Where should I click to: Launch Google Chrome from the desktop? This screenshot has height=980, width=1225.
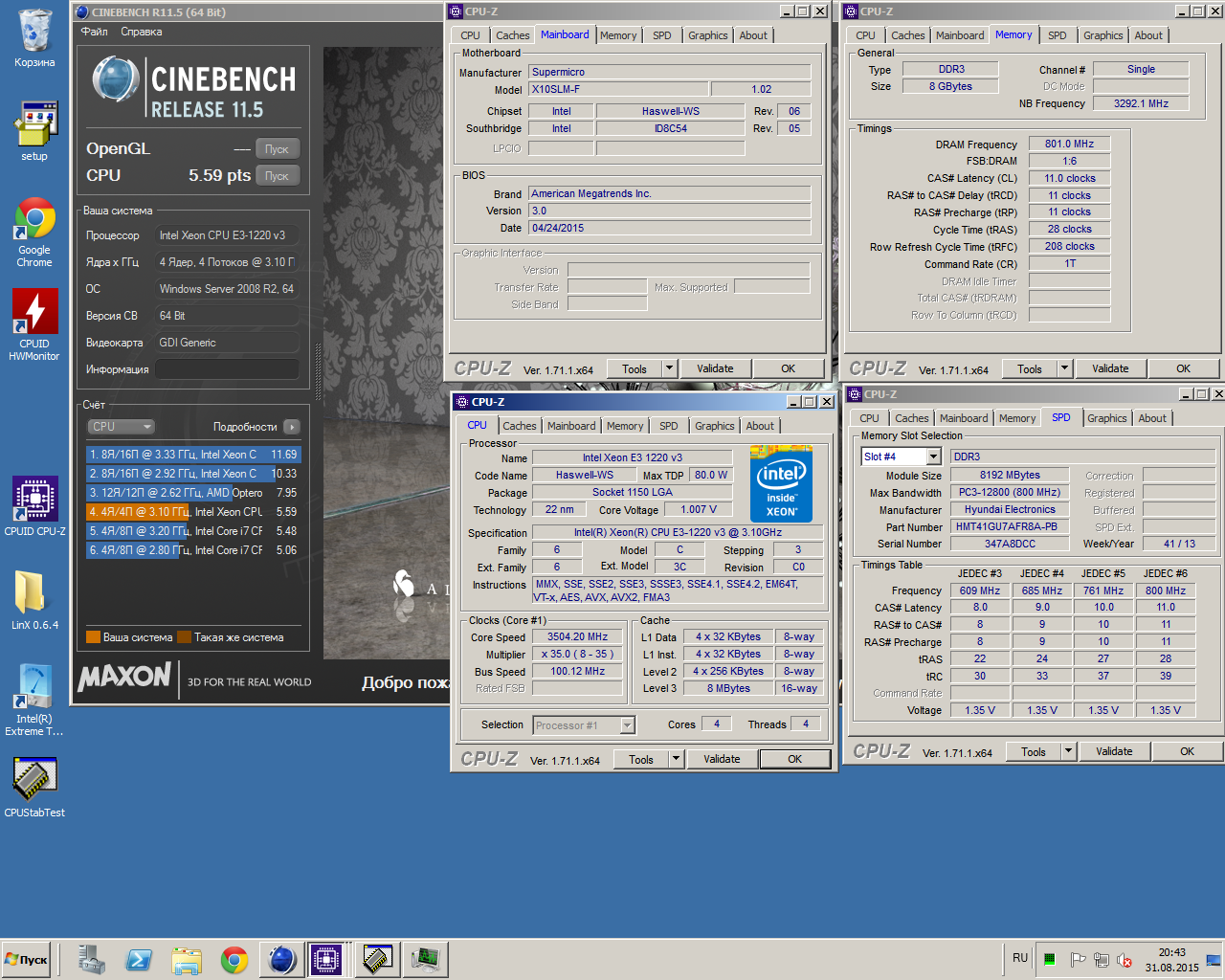[x=34, y=232]
